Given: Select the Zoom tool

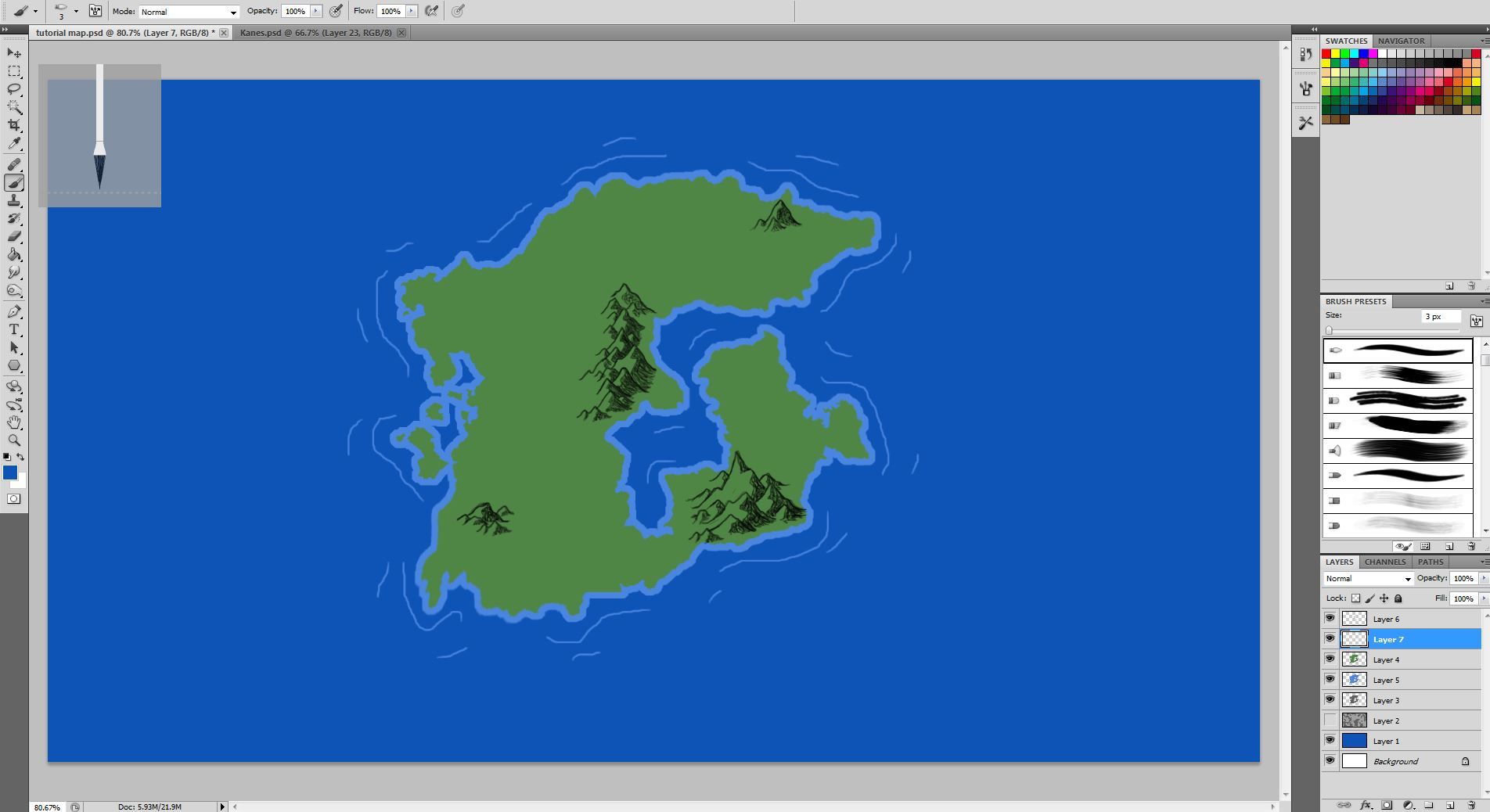Looking at the screenshot, I should click(x=13, y=440).
